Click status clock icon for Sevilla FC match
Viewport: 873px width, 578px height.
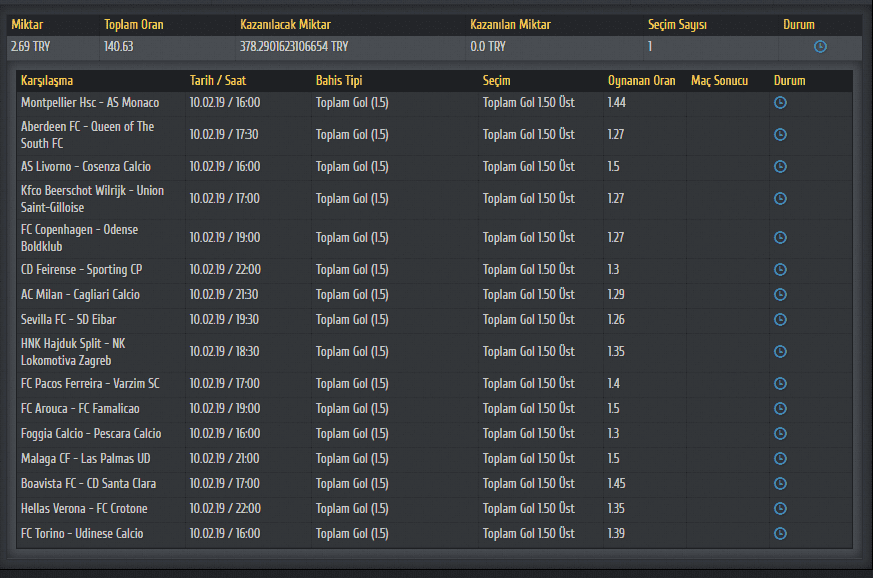781,320
